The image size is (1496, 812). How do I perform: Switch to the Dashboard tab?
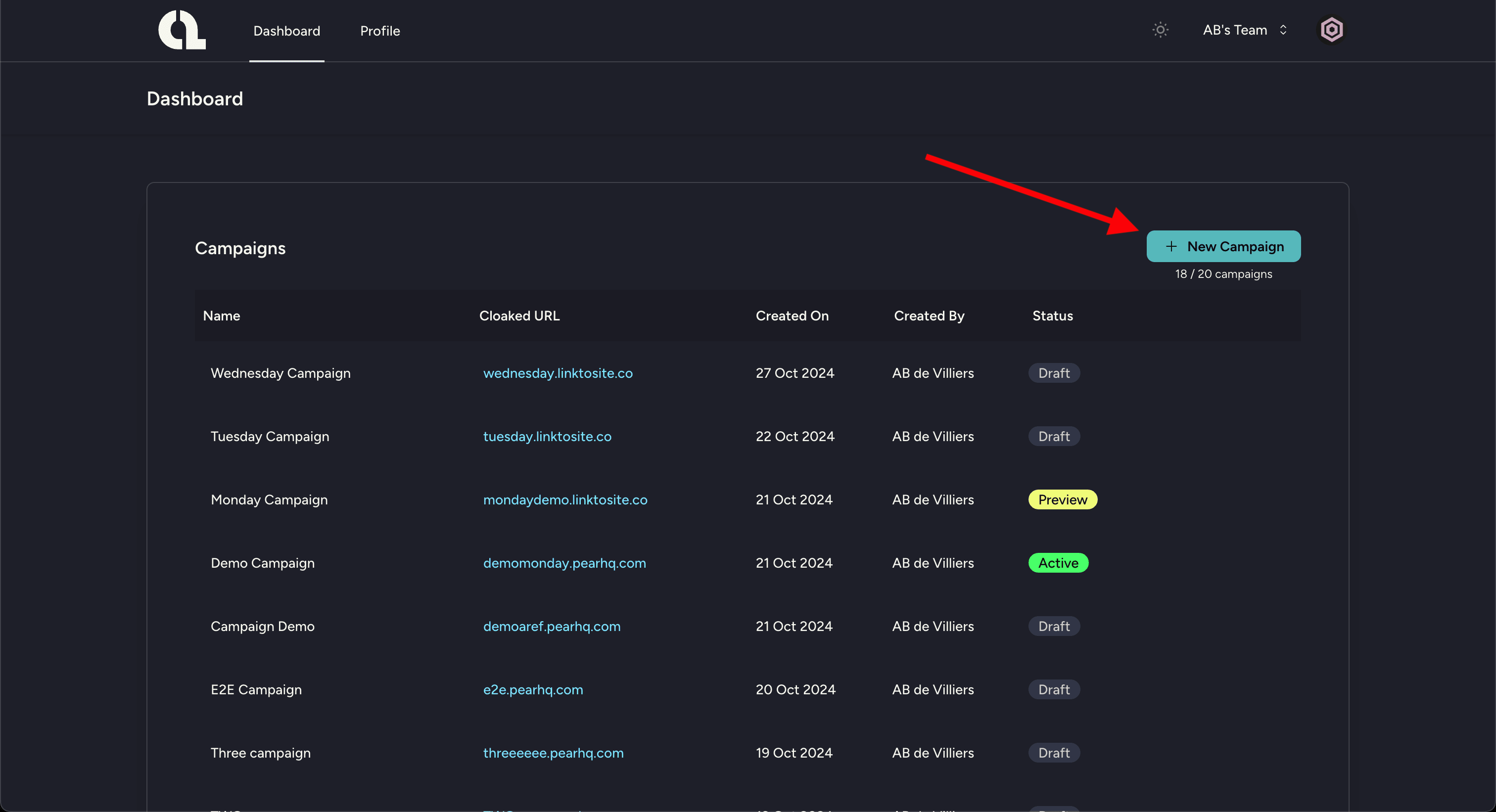point(286,31)
